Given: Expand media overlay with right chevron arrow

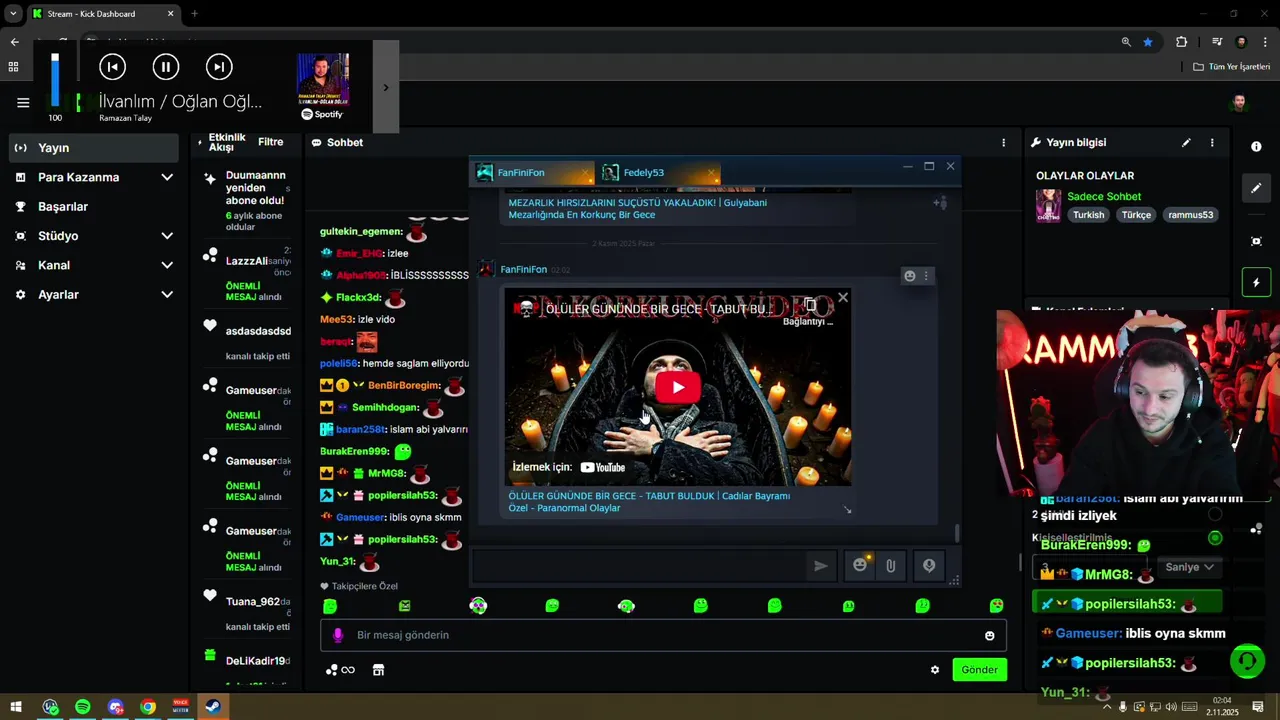Looking at the screenshot, I should pos(386,87).
